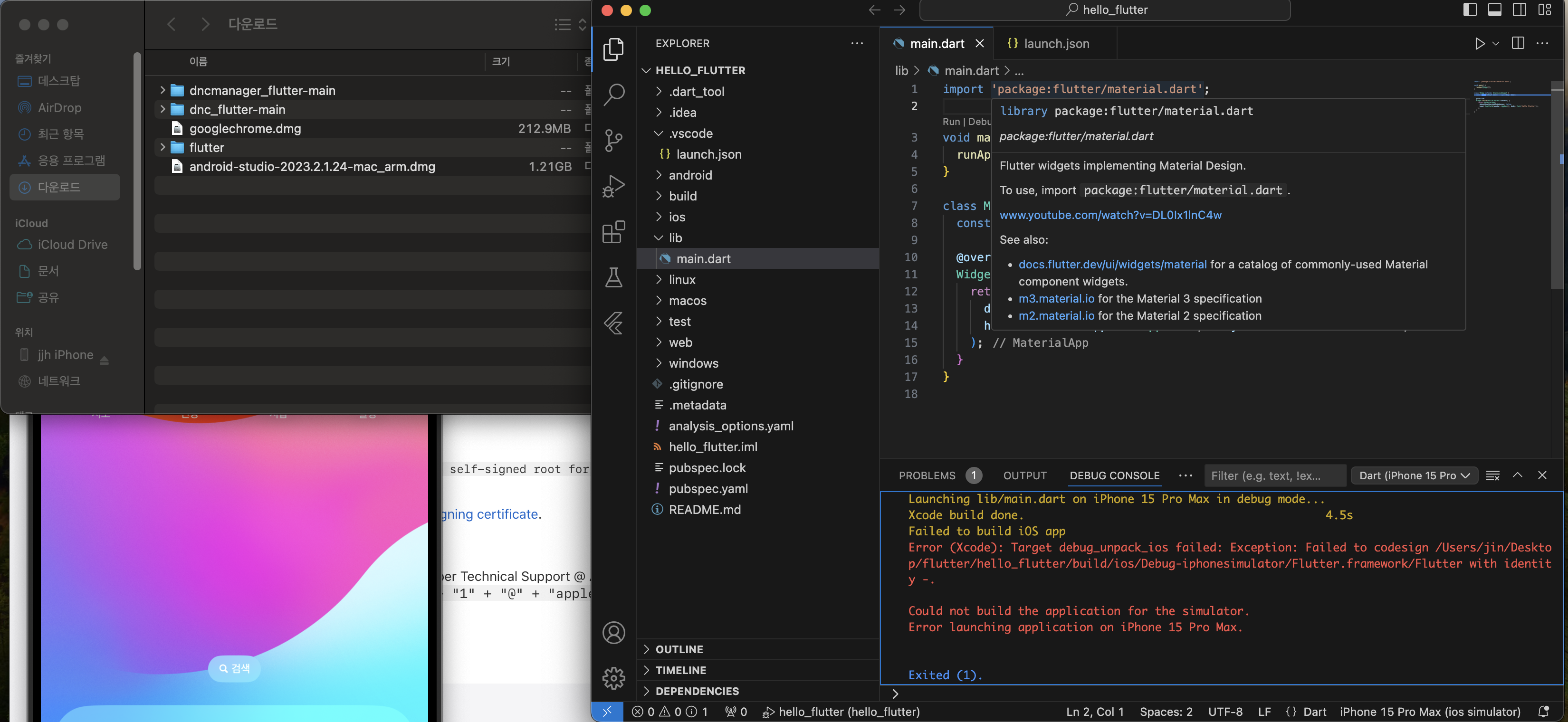Click the Accounts icon at bottom sidebar
The width and height of the screenshot is (1568, 722).
tap(615, 630)
